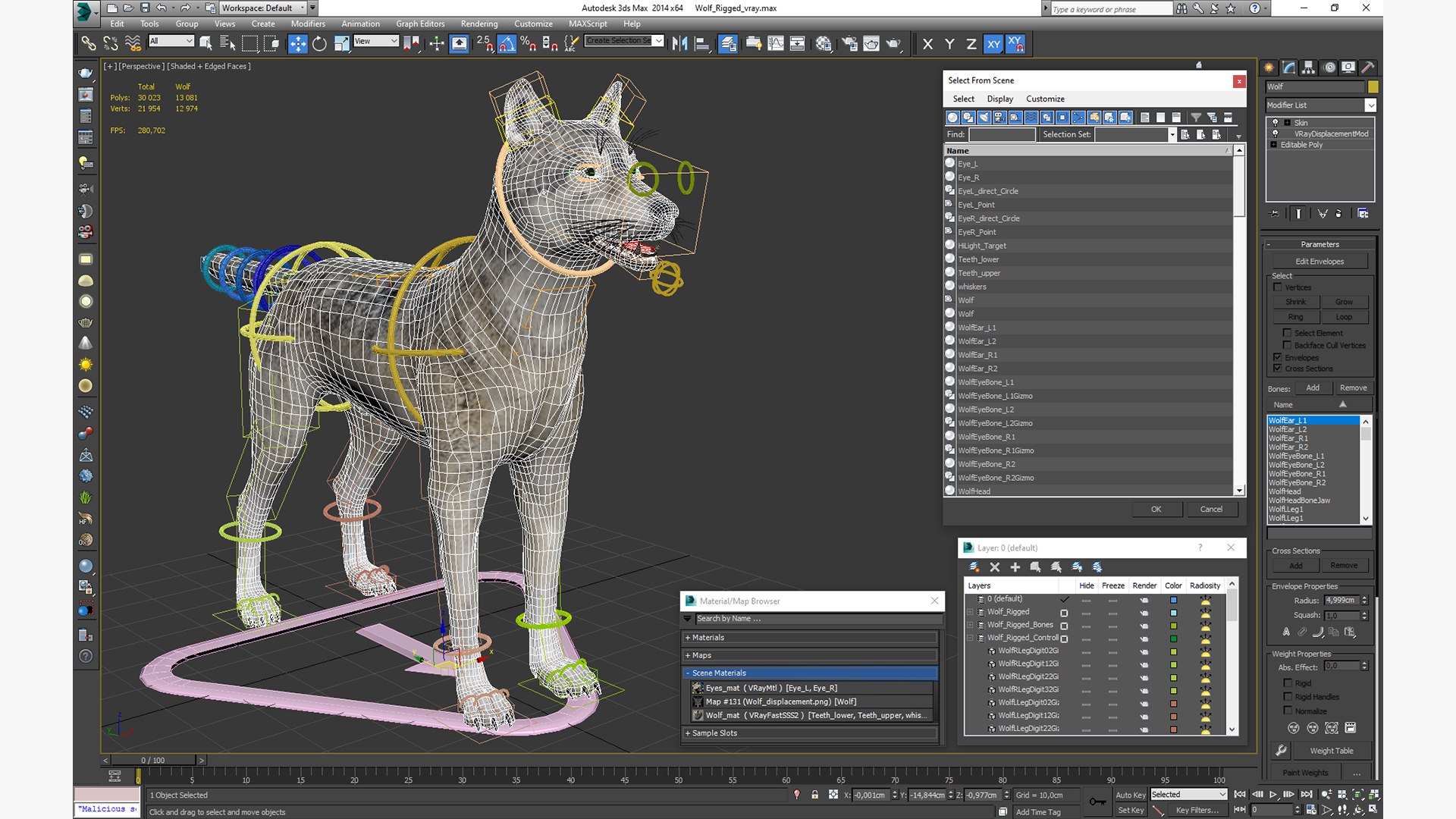The image size is (1456, 819).
Task: Open the Rendering menu
Action: point(479,24)
